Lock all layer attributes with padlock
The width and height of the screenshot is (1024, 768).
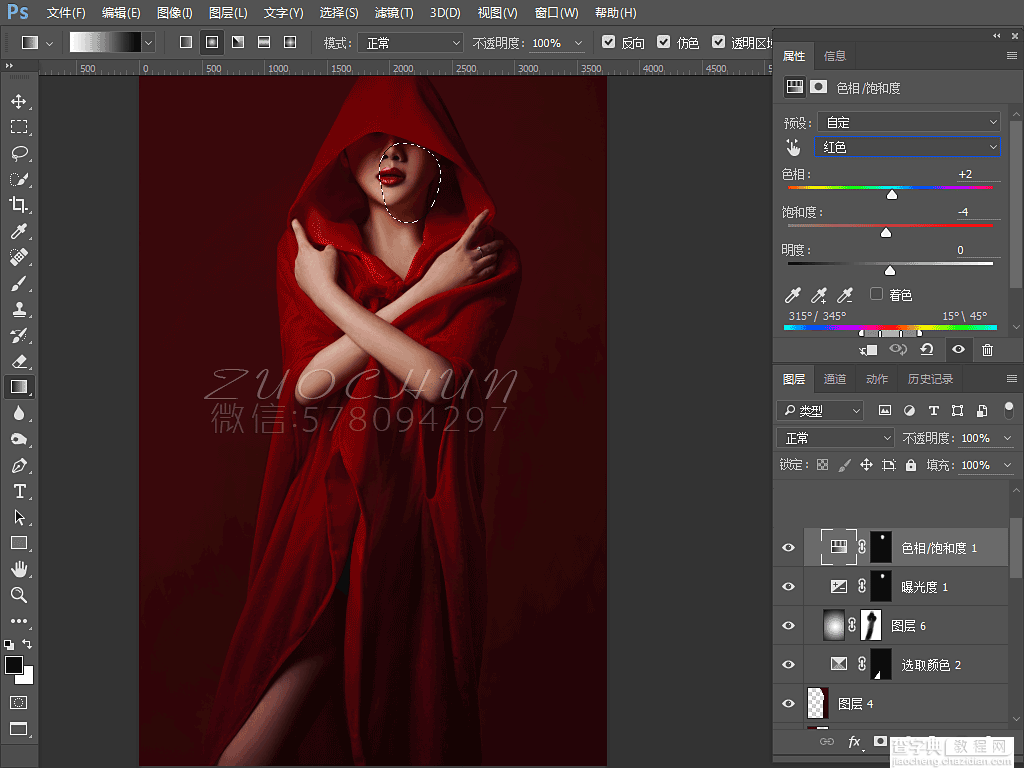coord(911,465)
